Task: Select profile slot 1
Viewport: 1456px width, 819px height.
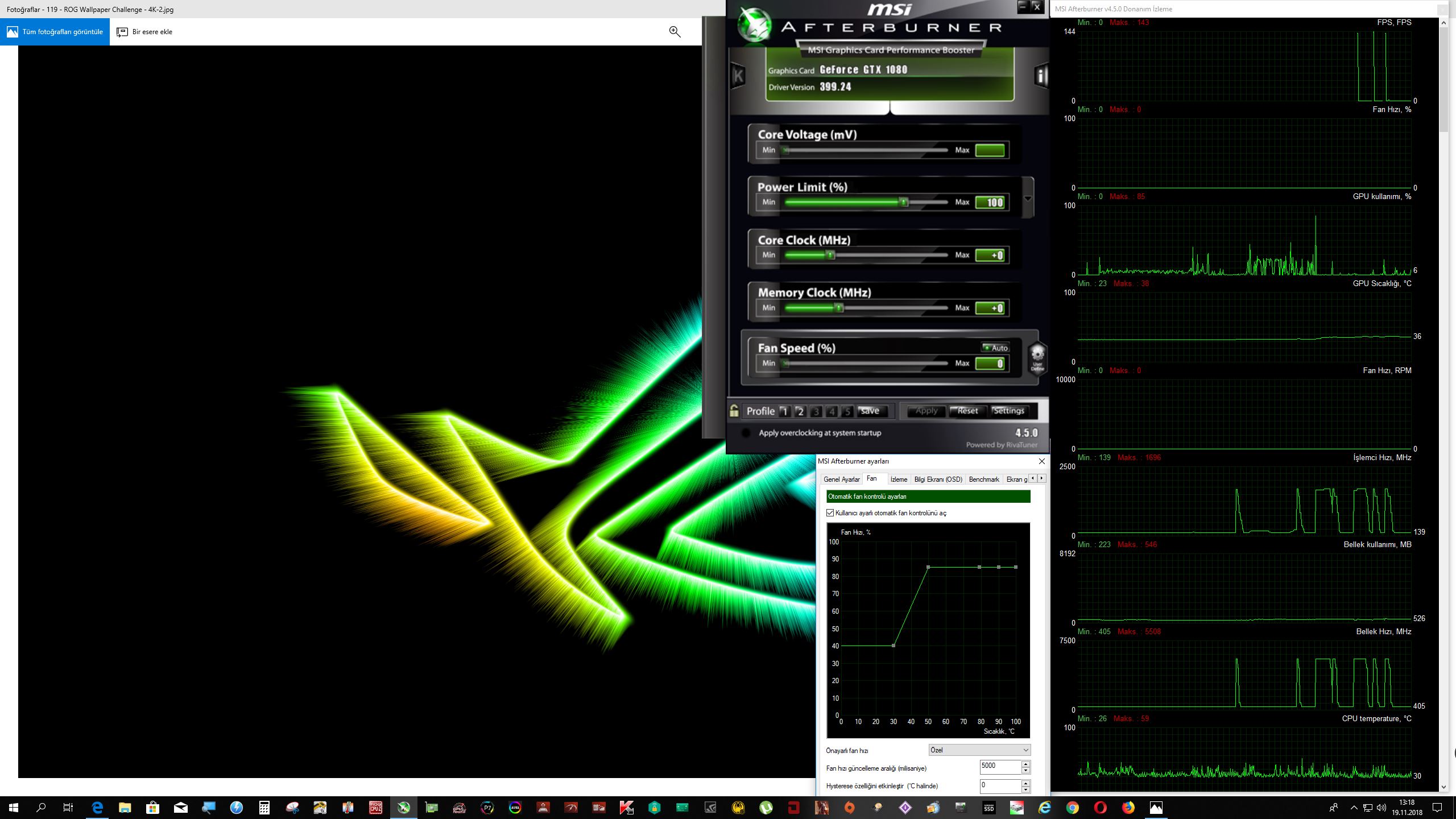Action: point(784,411)
